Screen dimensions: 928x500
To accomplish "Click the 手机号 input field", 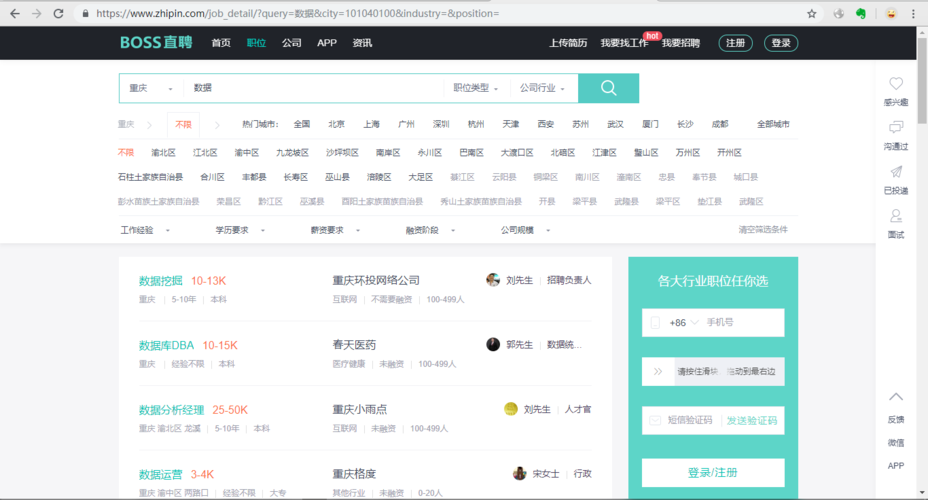I will point(743,322).
